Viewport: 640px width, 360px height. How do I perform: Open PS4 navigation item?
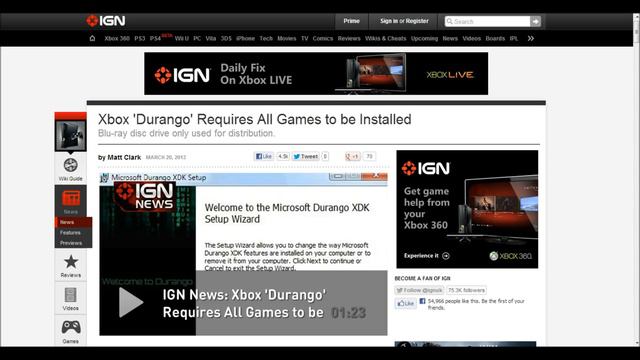coord(156,38)
